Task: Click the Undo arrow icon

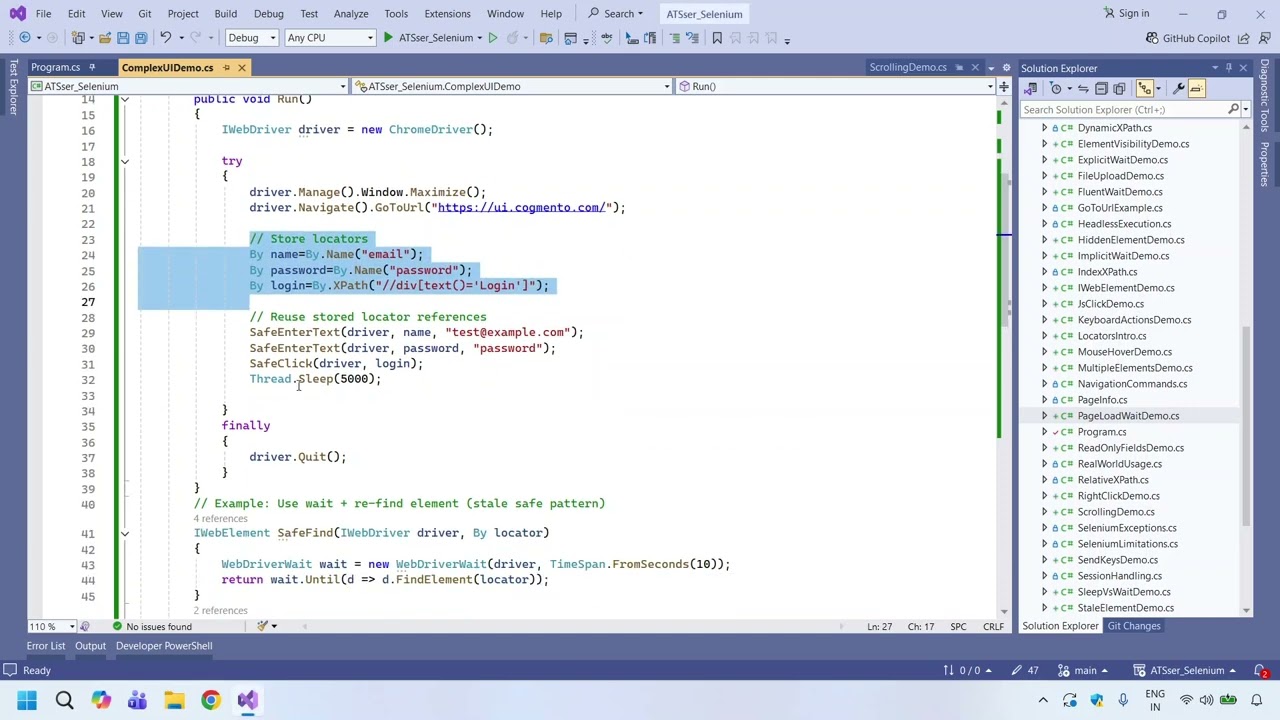Action: (166, 38)
